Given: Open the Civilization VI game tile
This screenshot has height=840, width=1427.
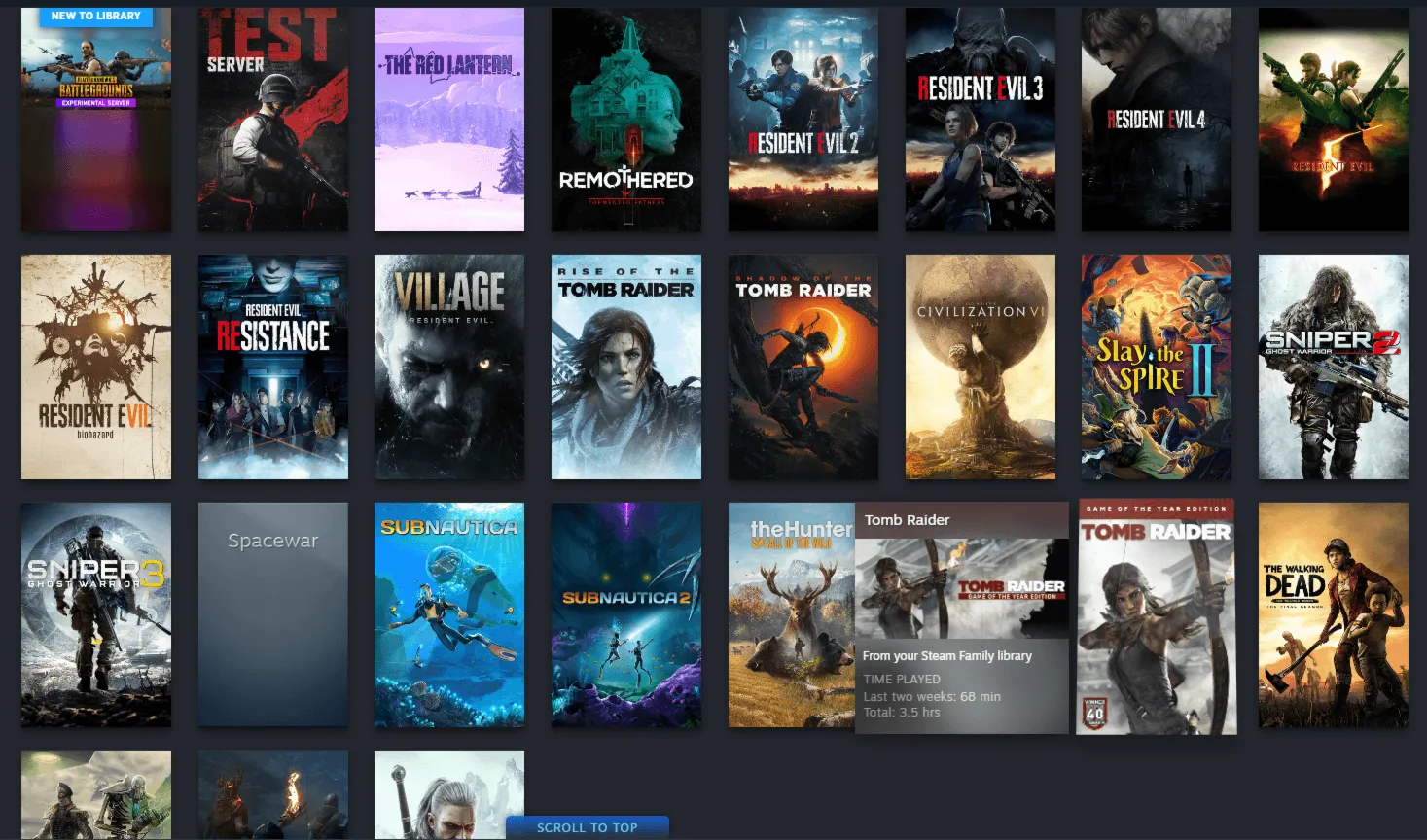Looking at the screenshot, I should tap(981, 367).
